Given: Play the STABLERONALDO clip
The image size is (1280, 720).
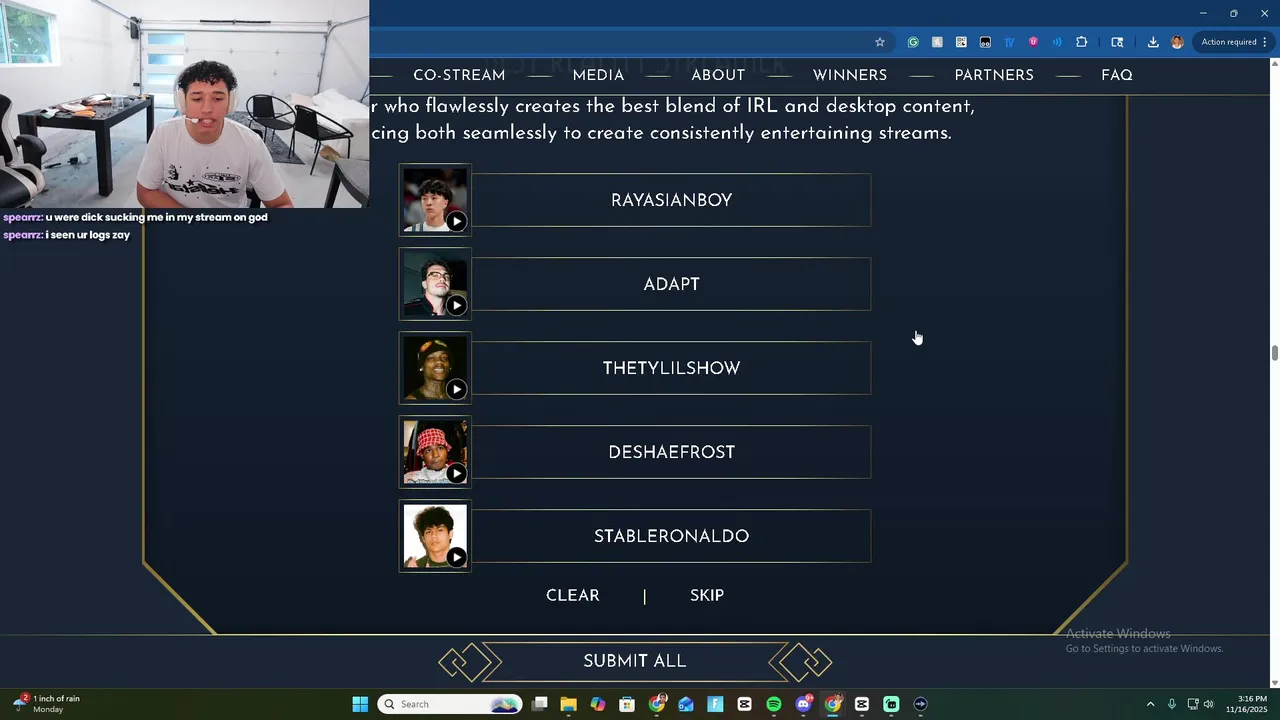Looking at the screenshot, I should [x=456, y=557].
